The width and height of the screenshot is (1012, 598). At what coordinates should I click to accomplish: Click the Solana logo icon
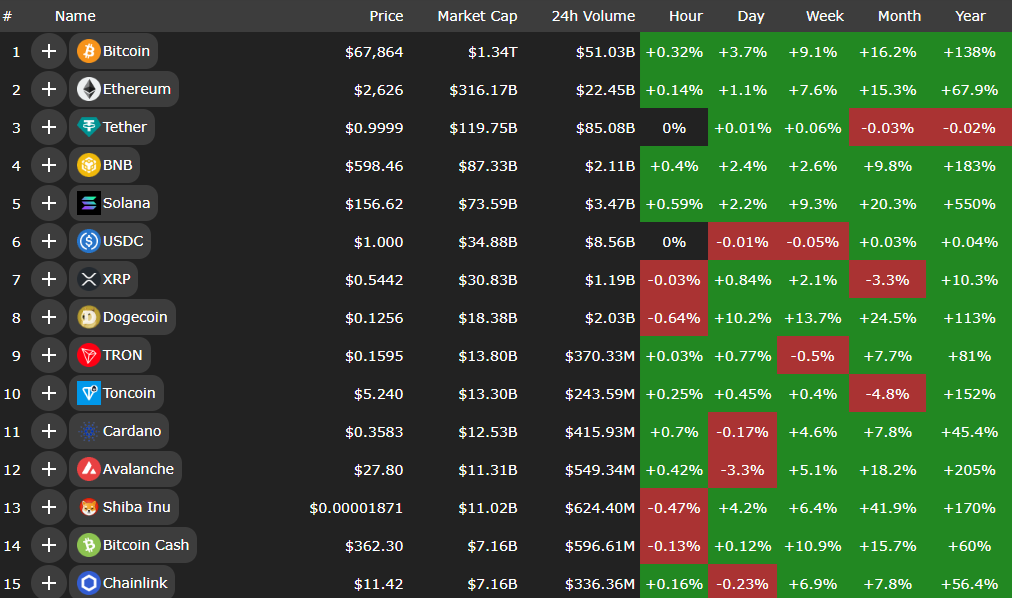[x=89, y=203]
